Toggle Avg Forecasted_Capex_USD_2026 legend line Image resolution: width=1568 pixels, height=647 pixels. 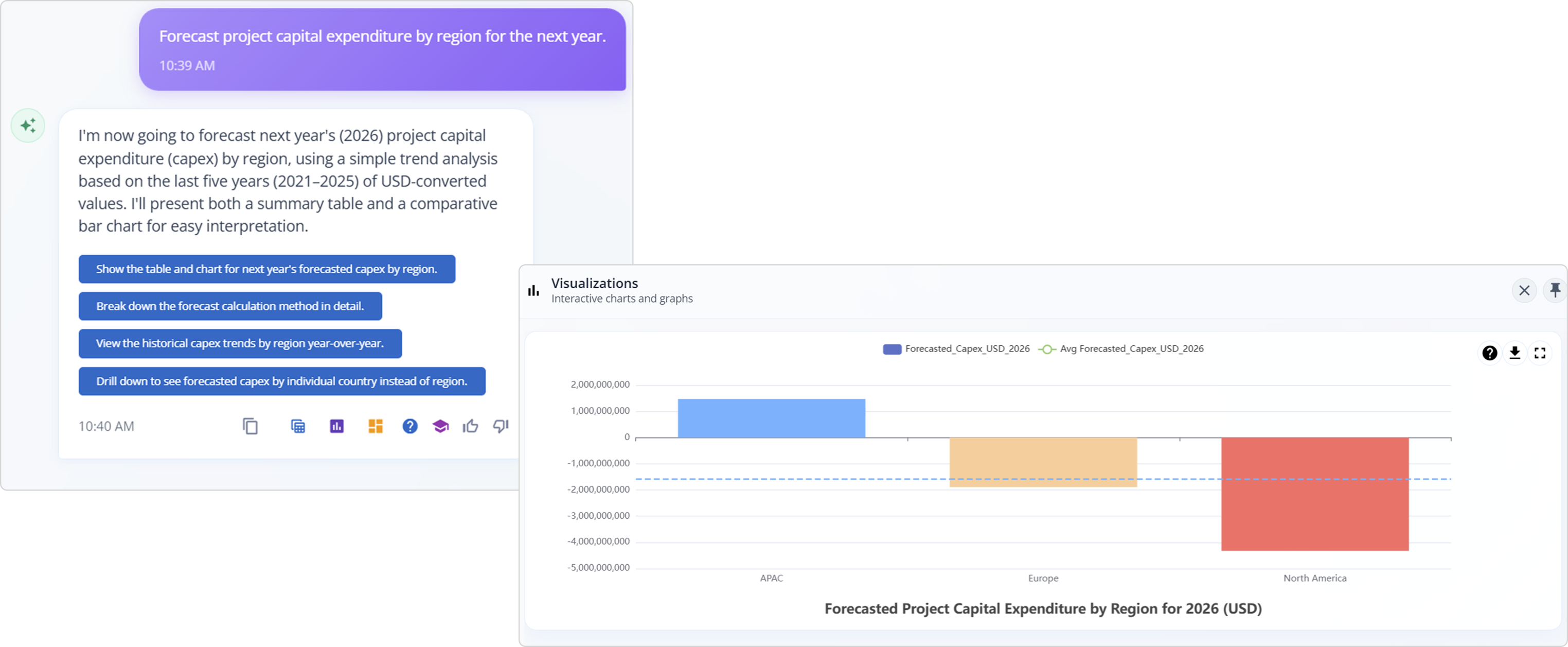pos(1121,349)
